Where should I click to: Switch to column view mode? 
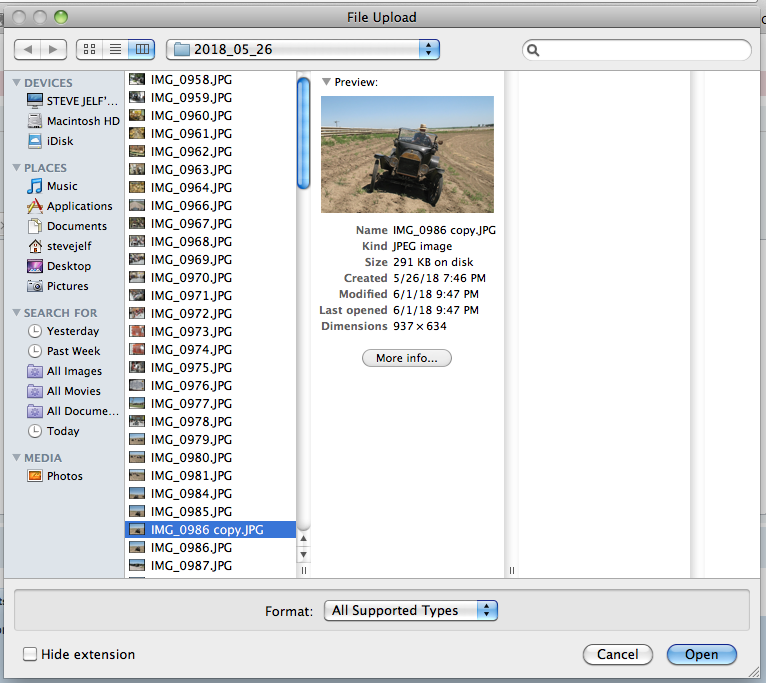coord(142,49)
